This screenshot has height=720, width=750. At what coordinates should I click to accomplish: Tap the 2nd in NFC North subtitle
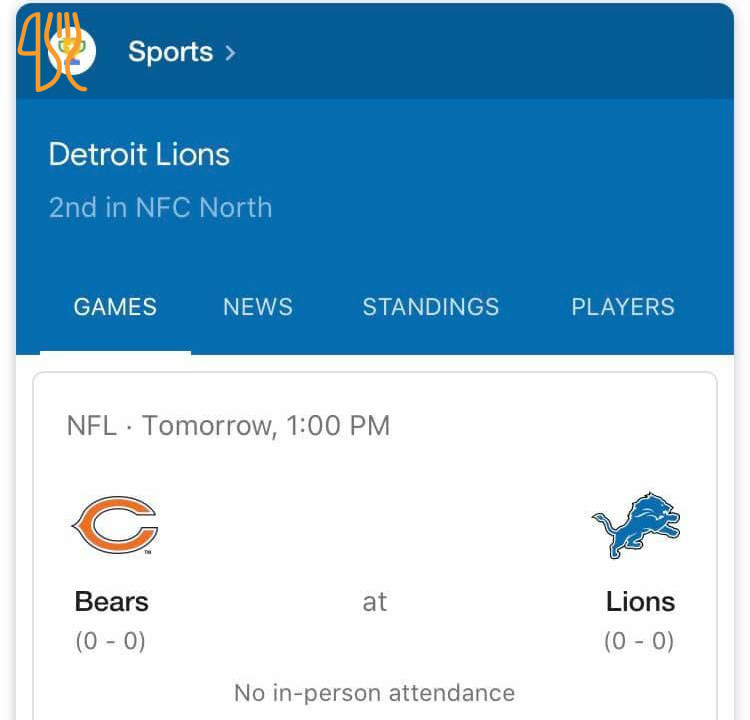pos(160,208)
